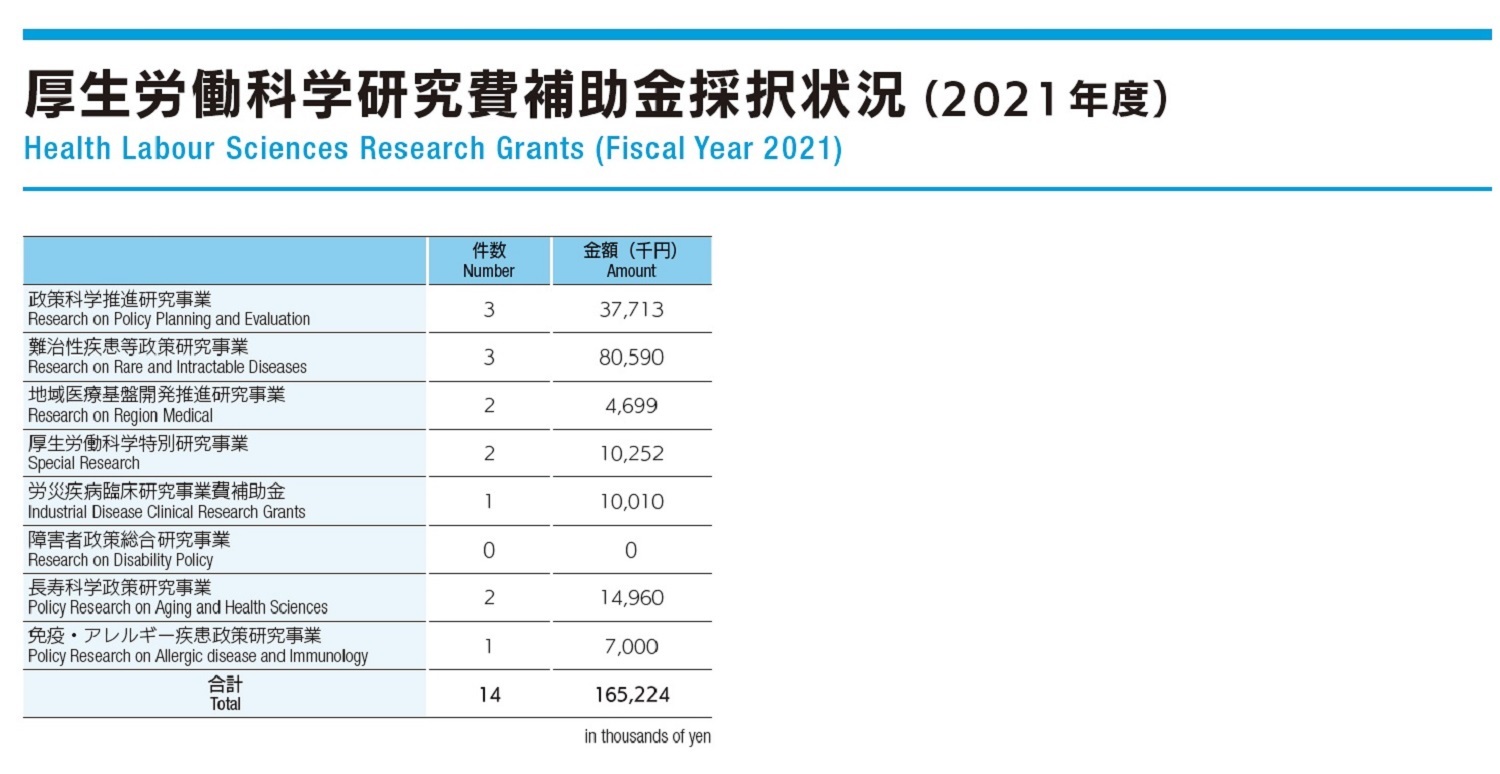1500x774 pixels.
Task: Select the row label Research on Policy Planning and Evaluation
Action: coord(169,320)
